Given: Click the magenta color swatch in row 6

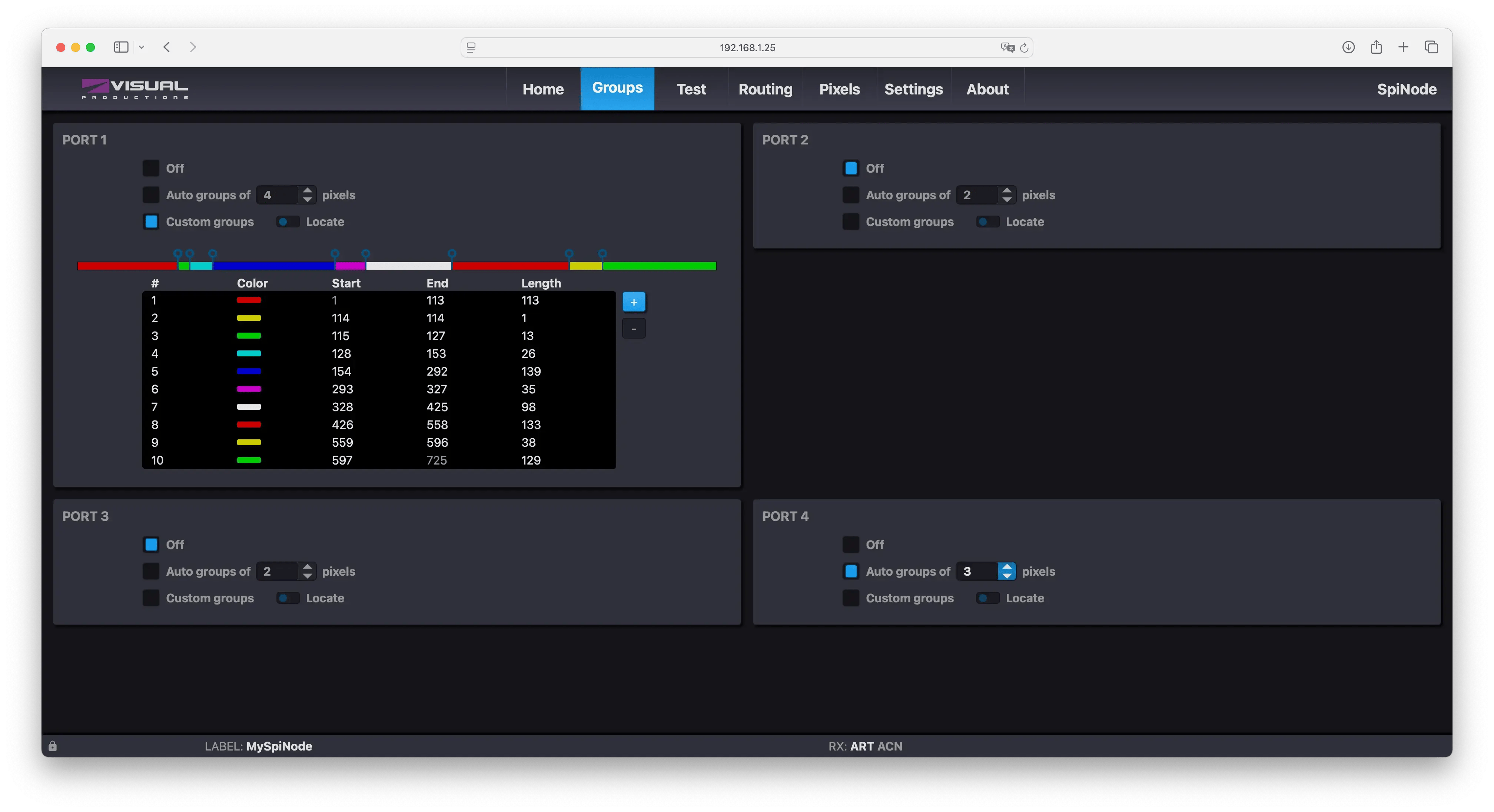Looking at the screenshot, I should point(249,389).
